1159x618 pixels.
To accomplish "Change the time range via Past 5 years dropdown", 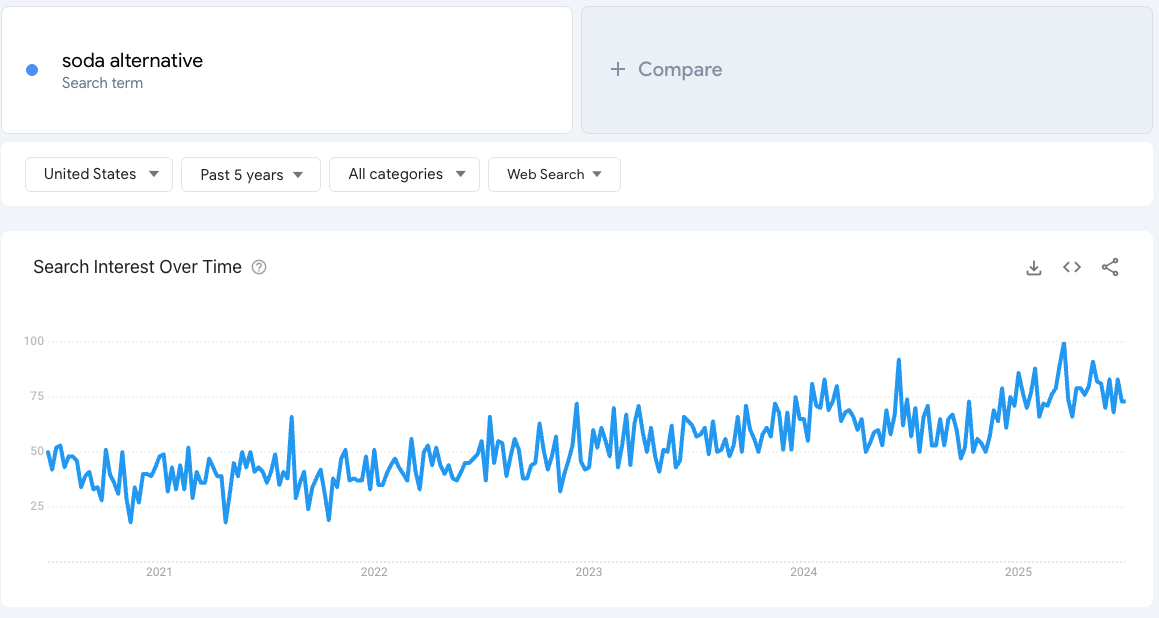I will coord(250,174).
